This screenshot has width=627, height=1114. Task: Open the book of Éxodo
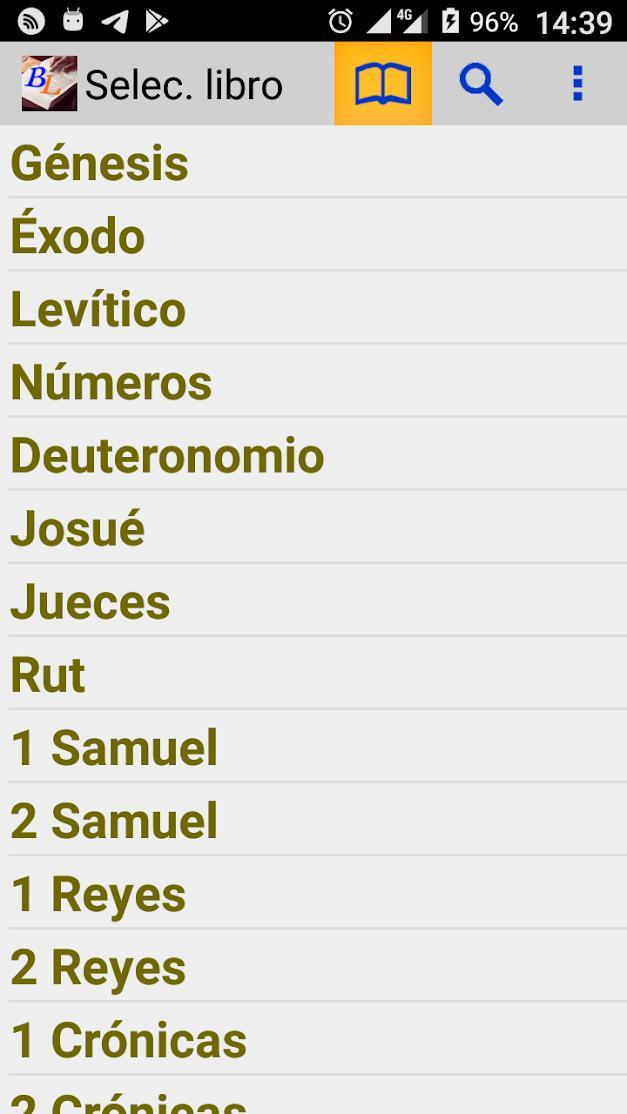coord(78,235)
